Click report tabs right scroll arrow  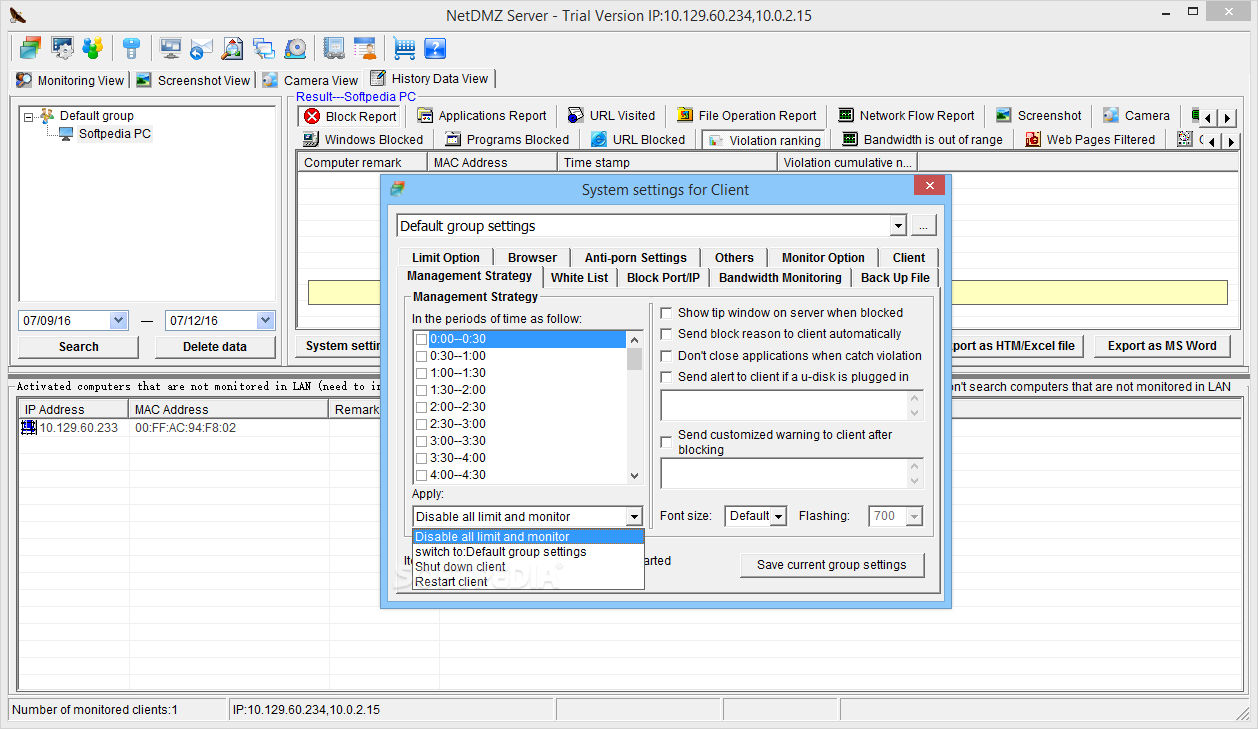tap(1228, 118)
